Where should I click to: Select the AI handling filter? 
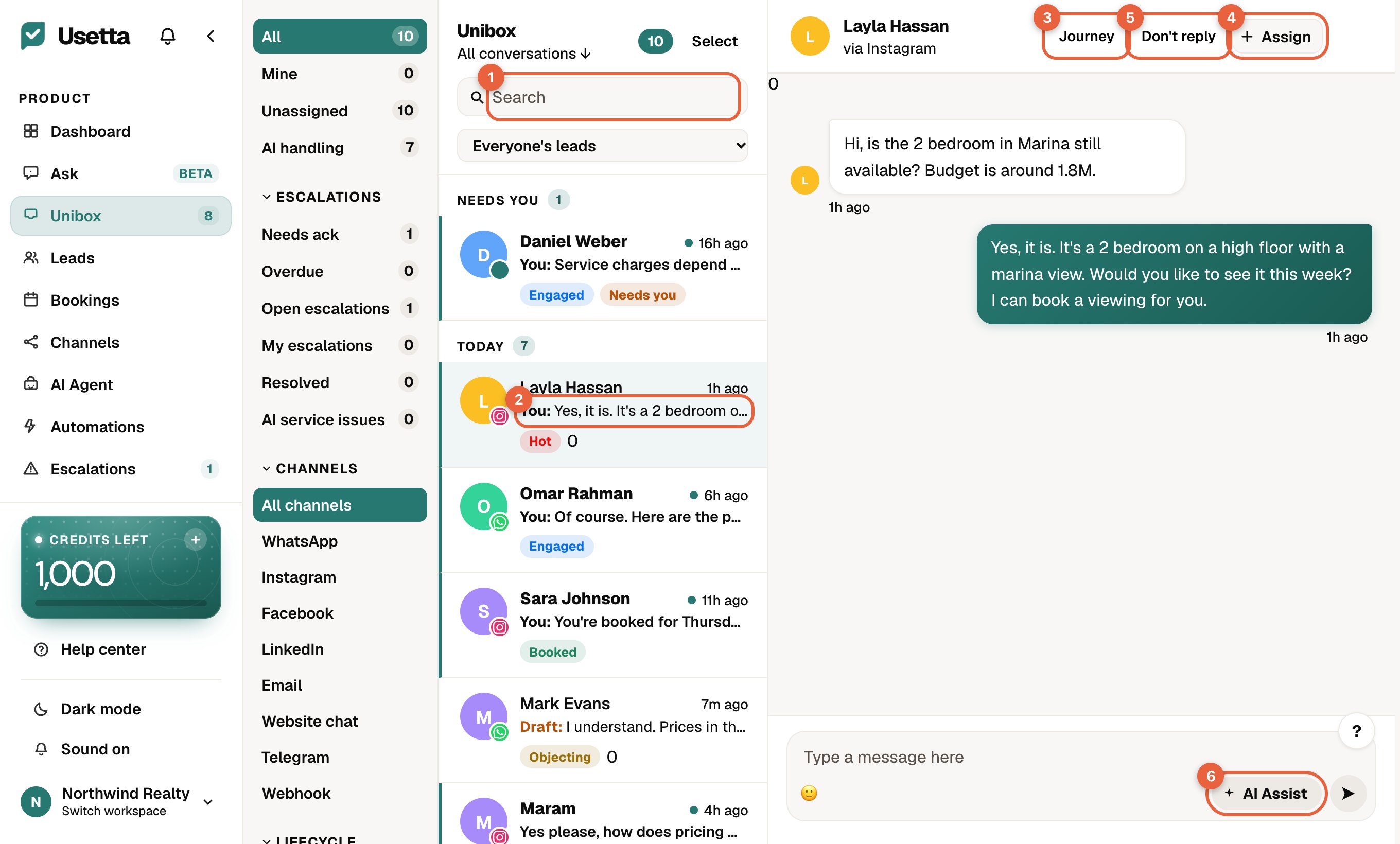(x=340, y=148)
